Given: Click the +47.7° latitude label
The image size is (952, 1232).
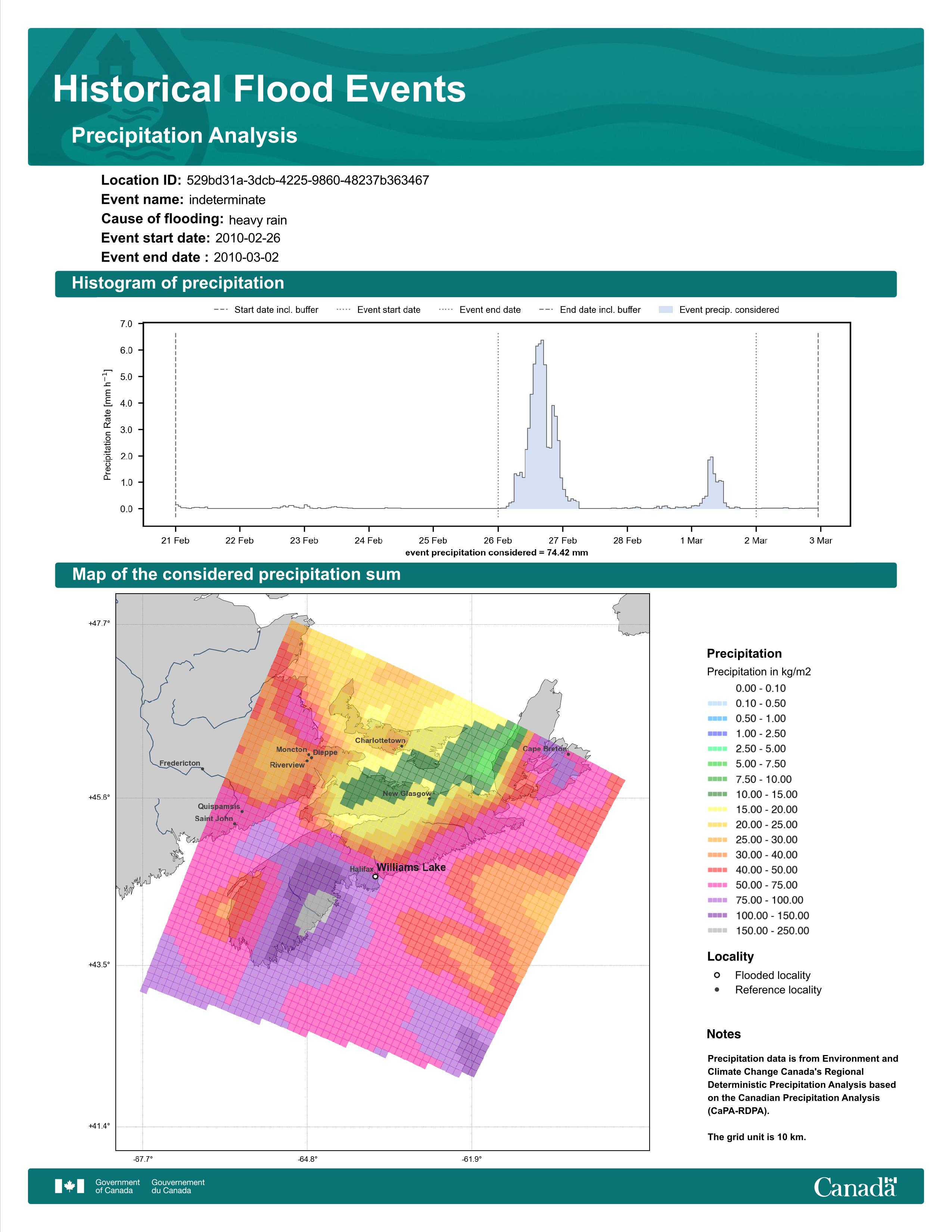Looking at the screenshot, I should point(99,623).
